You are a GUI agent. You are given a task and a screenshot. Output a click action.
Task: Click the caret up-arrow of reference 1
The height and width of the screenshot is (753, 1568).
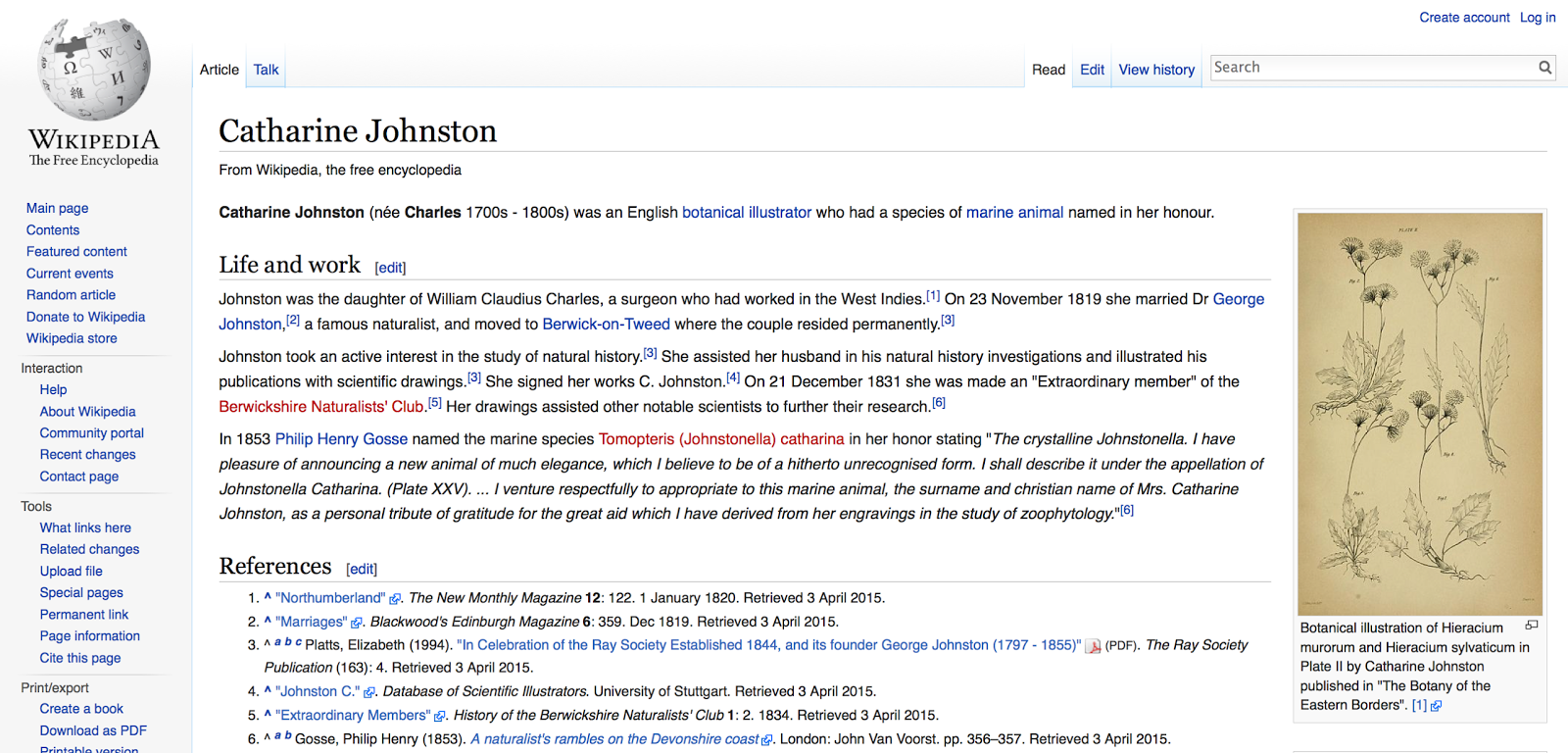(268, 597)
